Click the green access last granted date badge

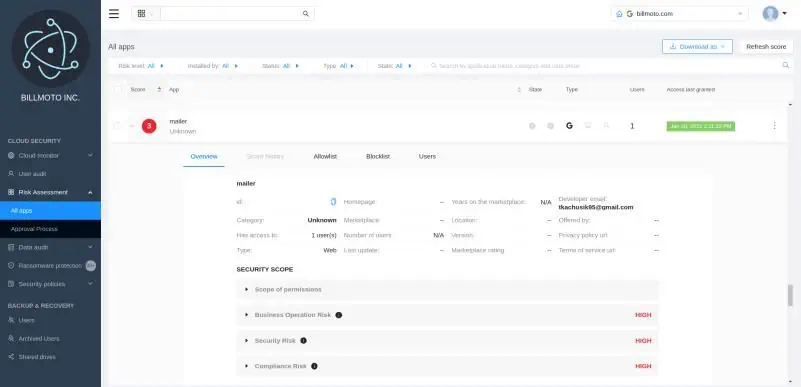(x=700, y=126)
